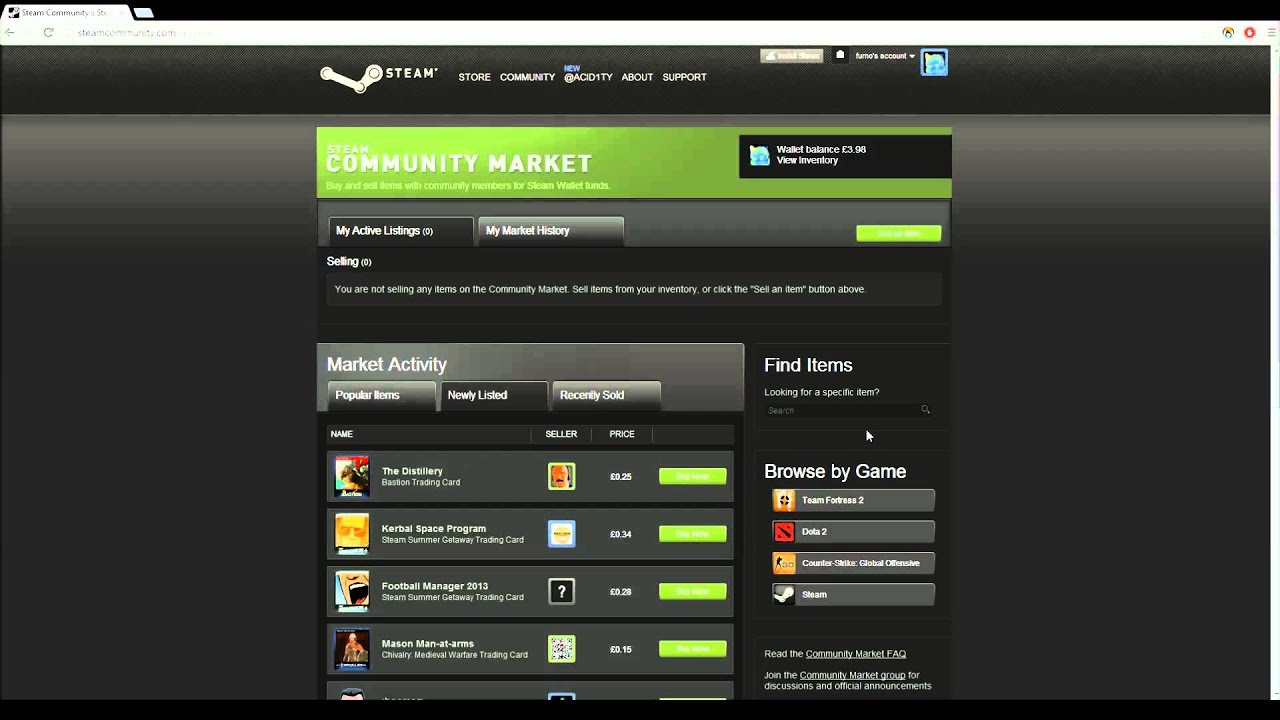Select the Recently Sold tab
Image resolution: width=1280 pixels, height=720 pixels.
606,396
